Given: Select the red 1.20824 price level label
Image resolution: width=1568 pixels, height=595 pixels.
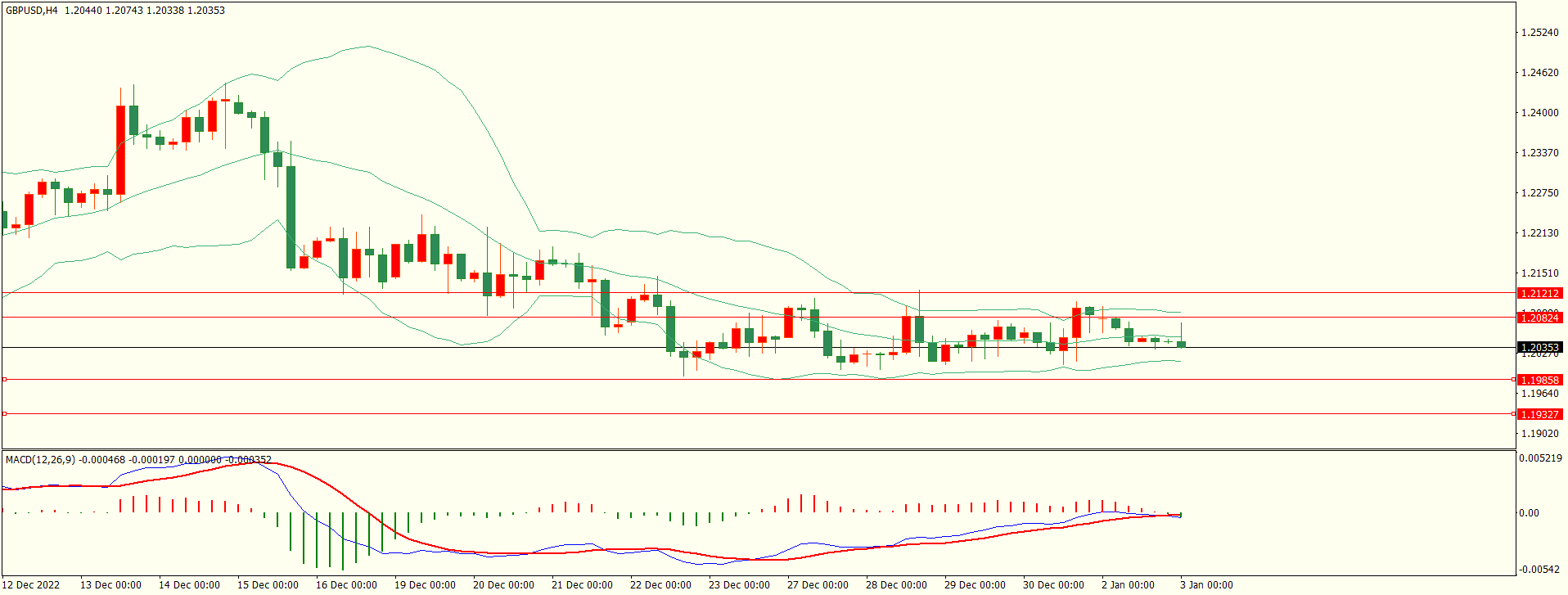Looking at the screenshot, I should (1539, 318).
